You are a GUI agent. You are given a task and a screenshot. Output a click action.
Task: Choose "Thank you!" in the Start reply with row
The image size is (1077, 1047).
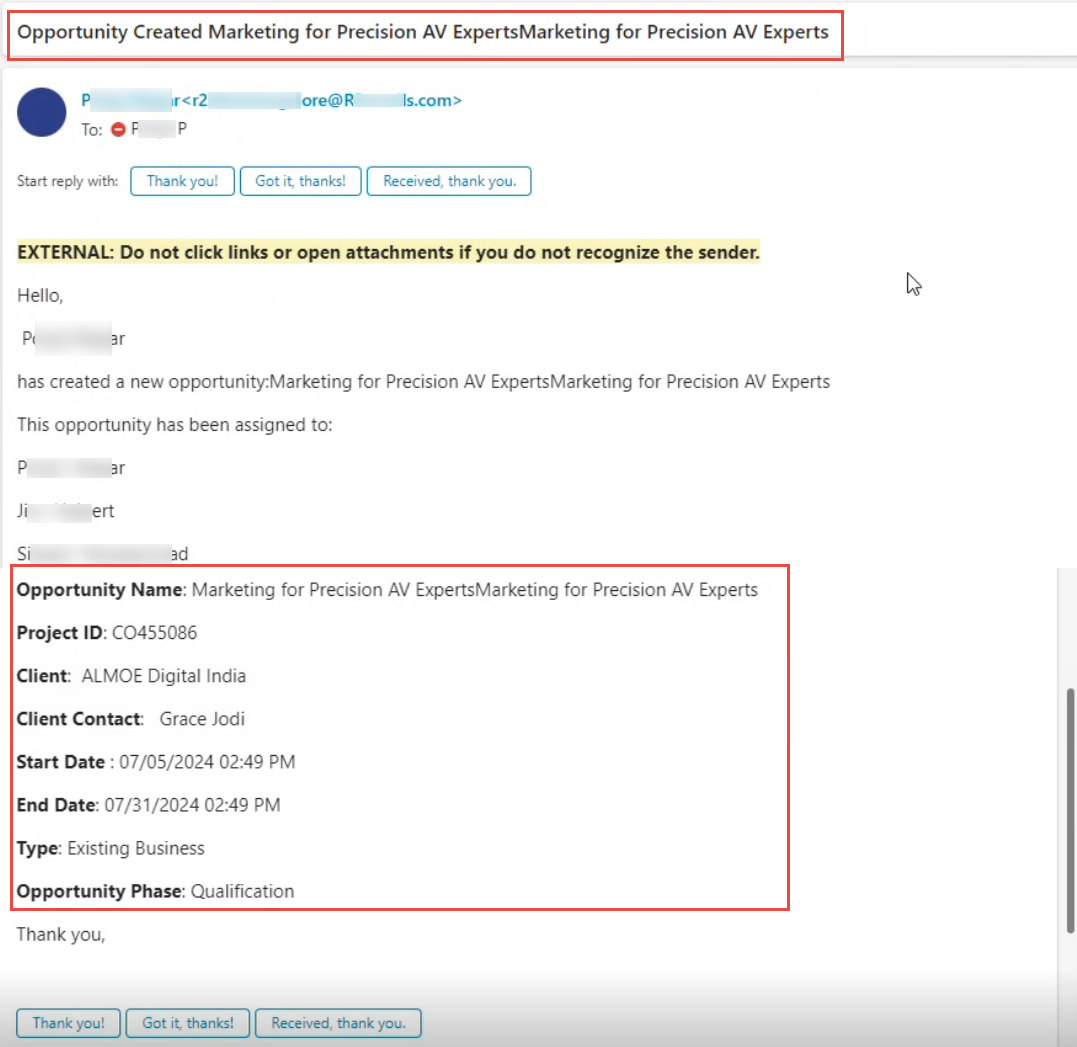tap(182, 181)
